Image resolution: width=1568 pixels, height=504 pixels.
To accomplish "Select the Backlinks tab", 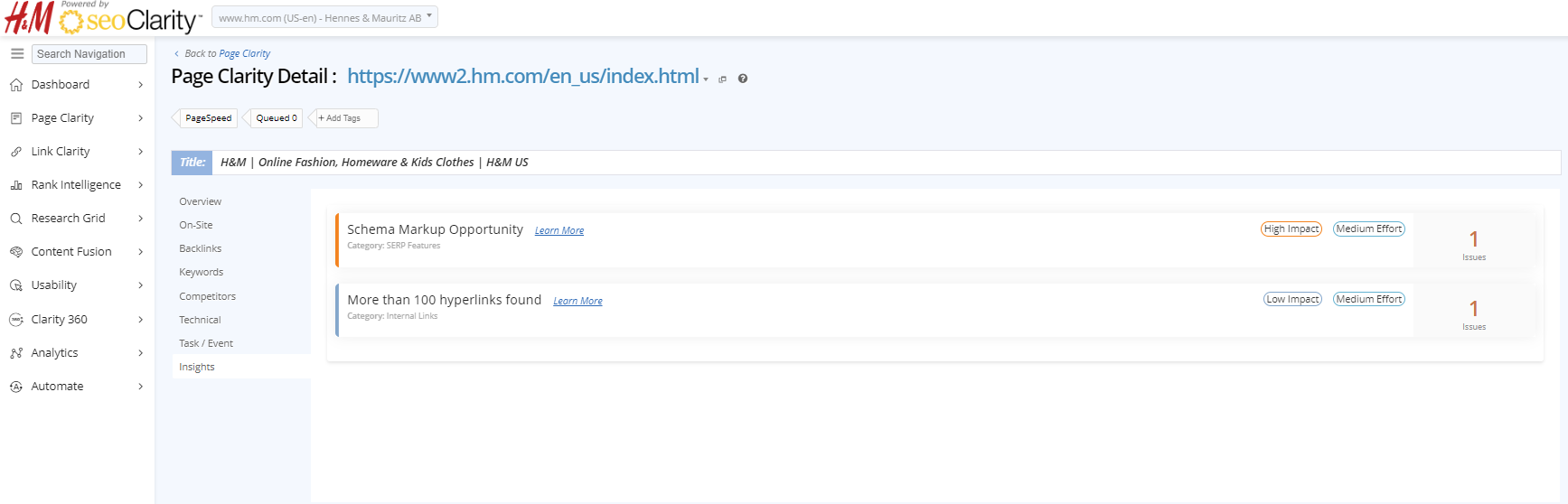I will pos(200,248).
